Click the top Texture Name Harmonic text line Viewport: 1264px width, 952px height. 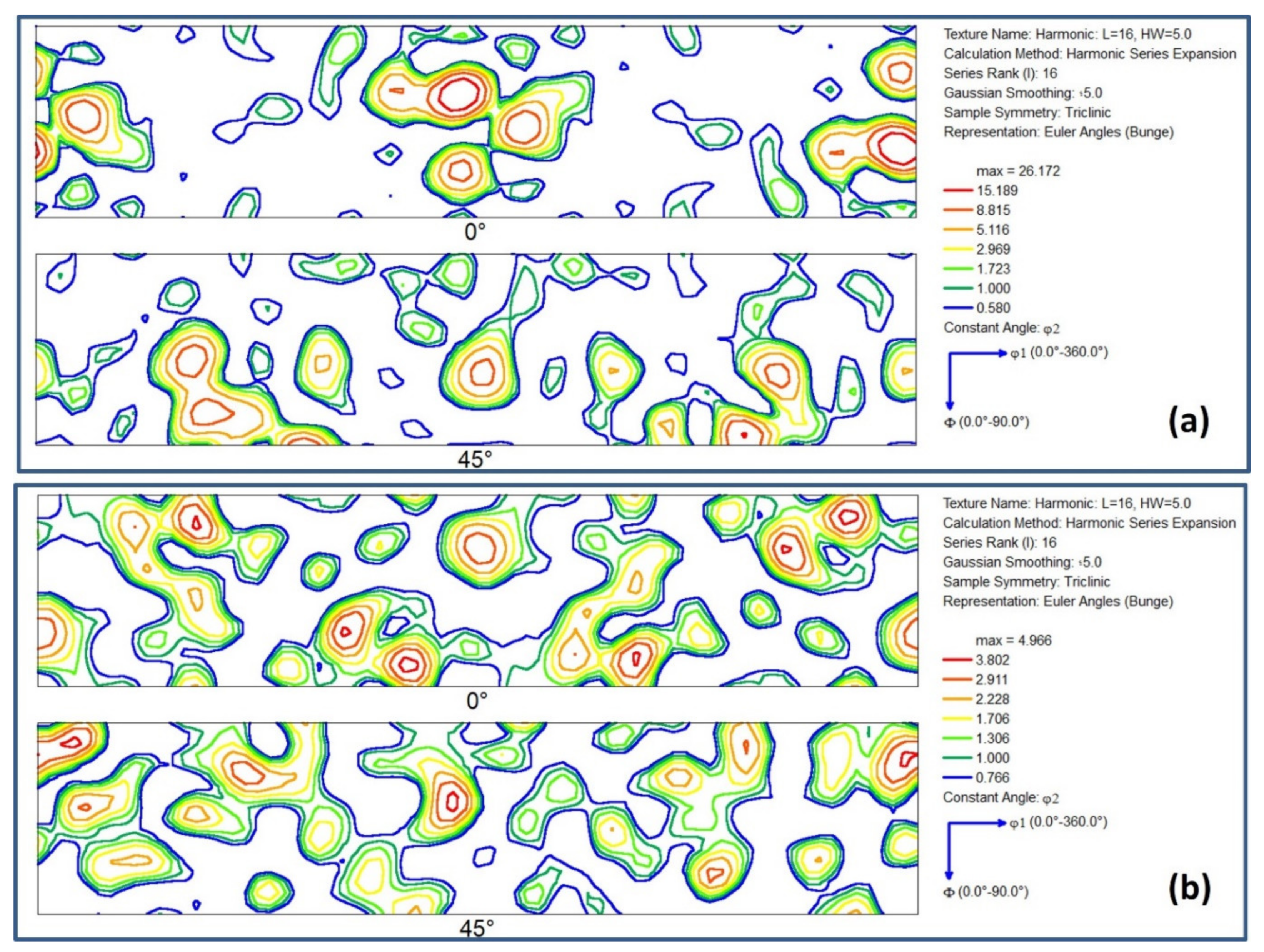click(x=1067, y=34)
